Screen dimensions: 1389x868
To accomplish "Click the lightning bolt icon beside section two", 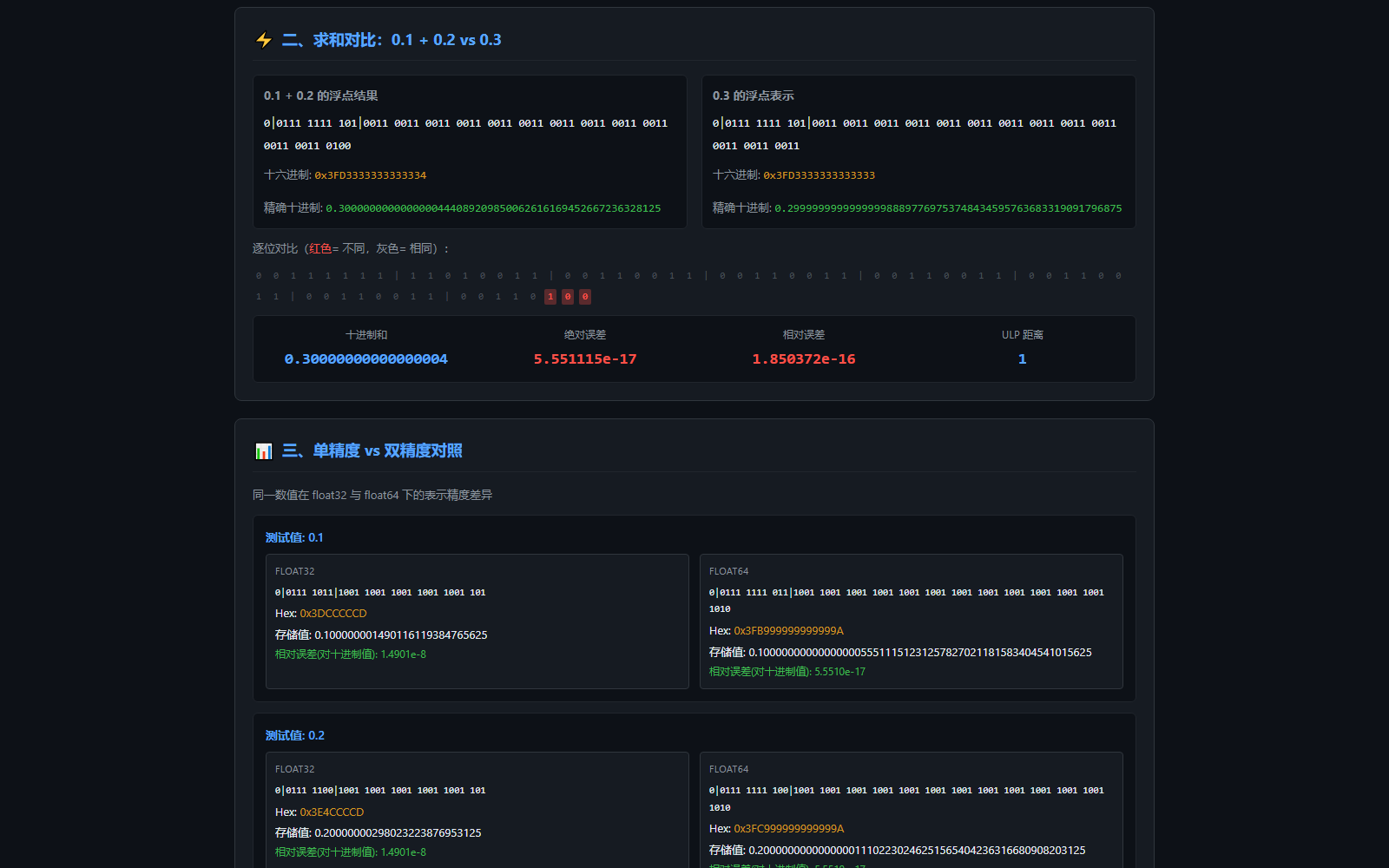I will point(264,40).
